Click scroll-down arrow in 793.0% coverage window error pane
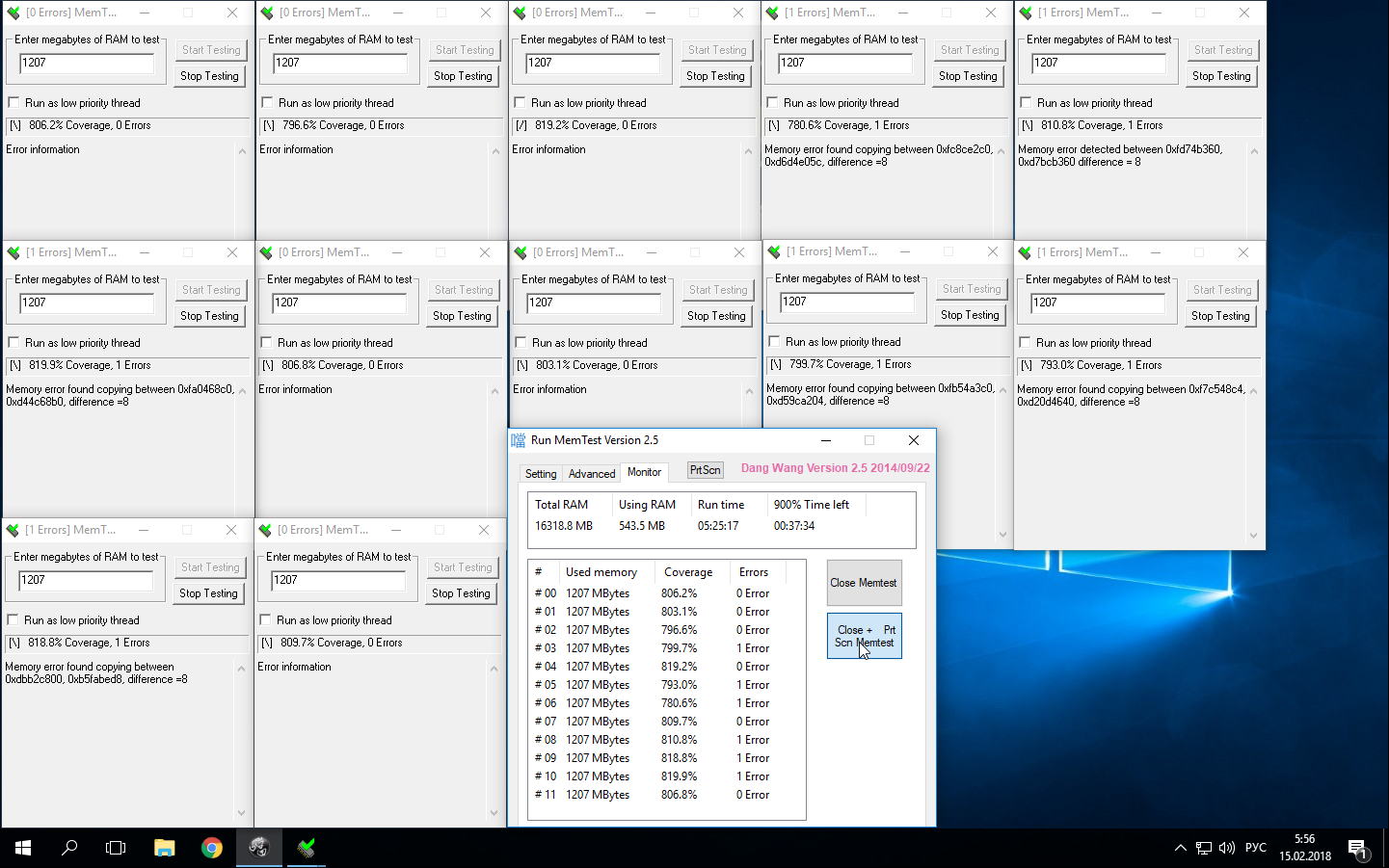1389x868 pixels. 1253,536
